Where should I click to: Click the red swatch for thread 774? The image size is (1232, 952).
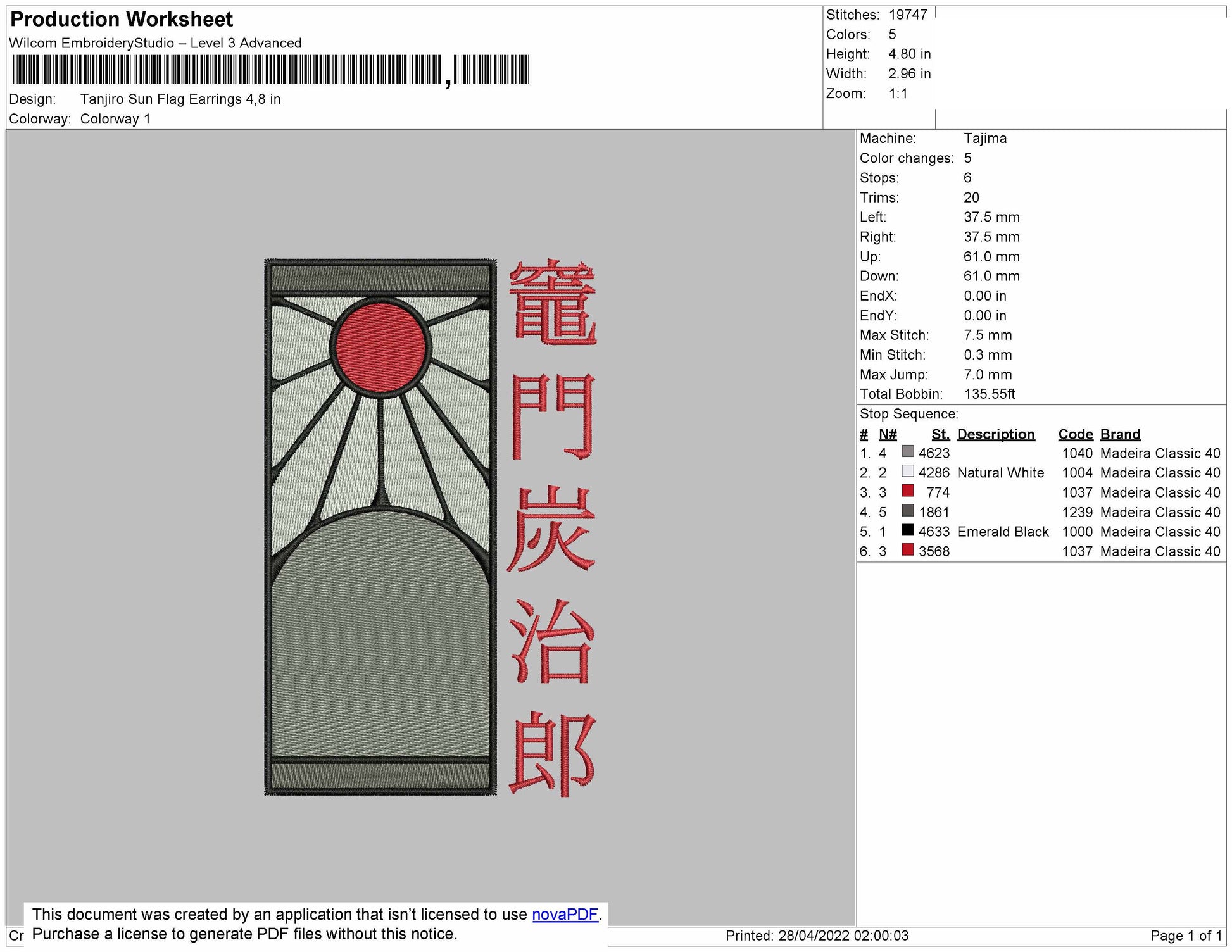coord(908,491)
